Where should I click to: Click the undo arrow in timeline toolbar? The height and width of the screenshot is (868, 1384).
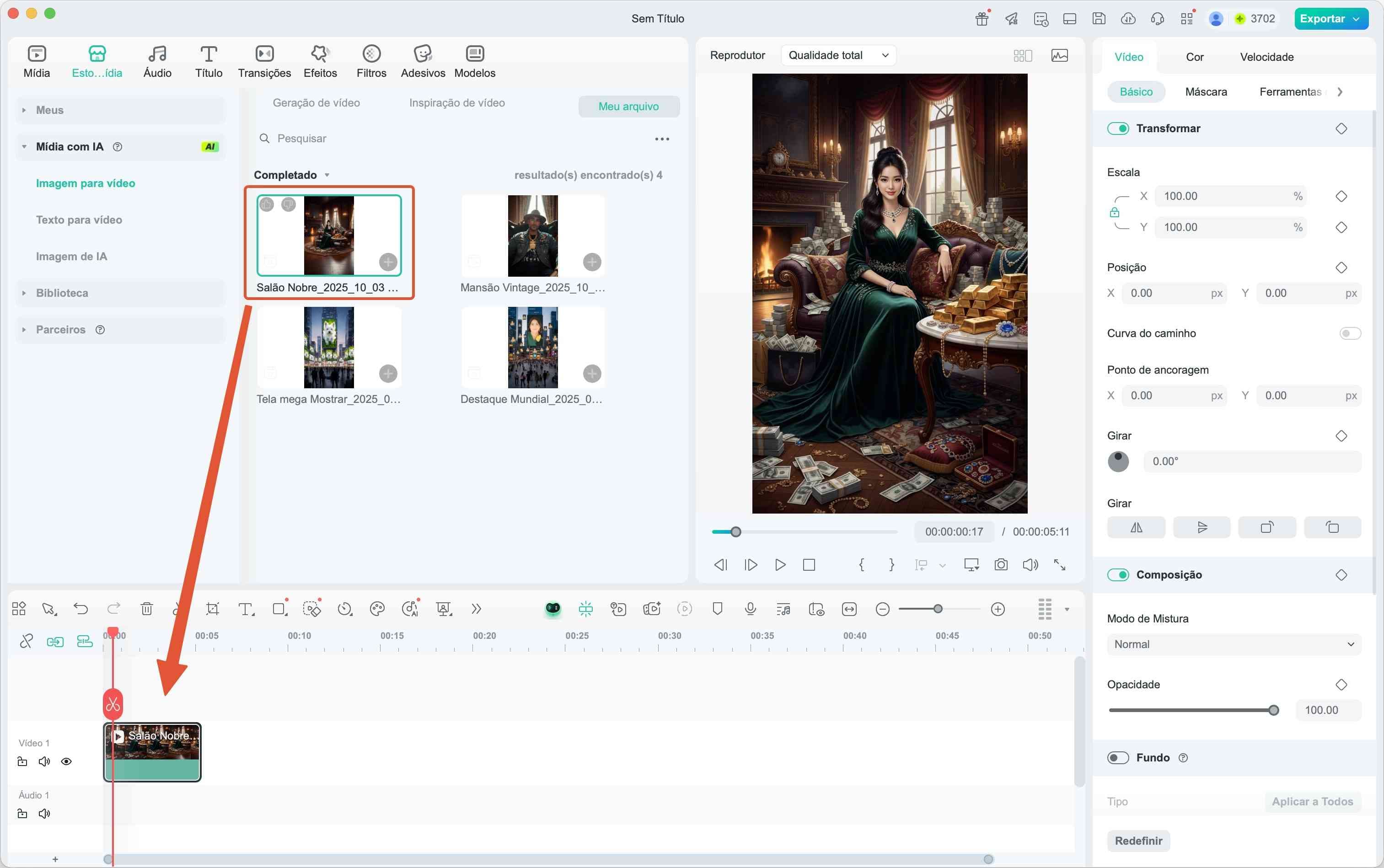81,609
